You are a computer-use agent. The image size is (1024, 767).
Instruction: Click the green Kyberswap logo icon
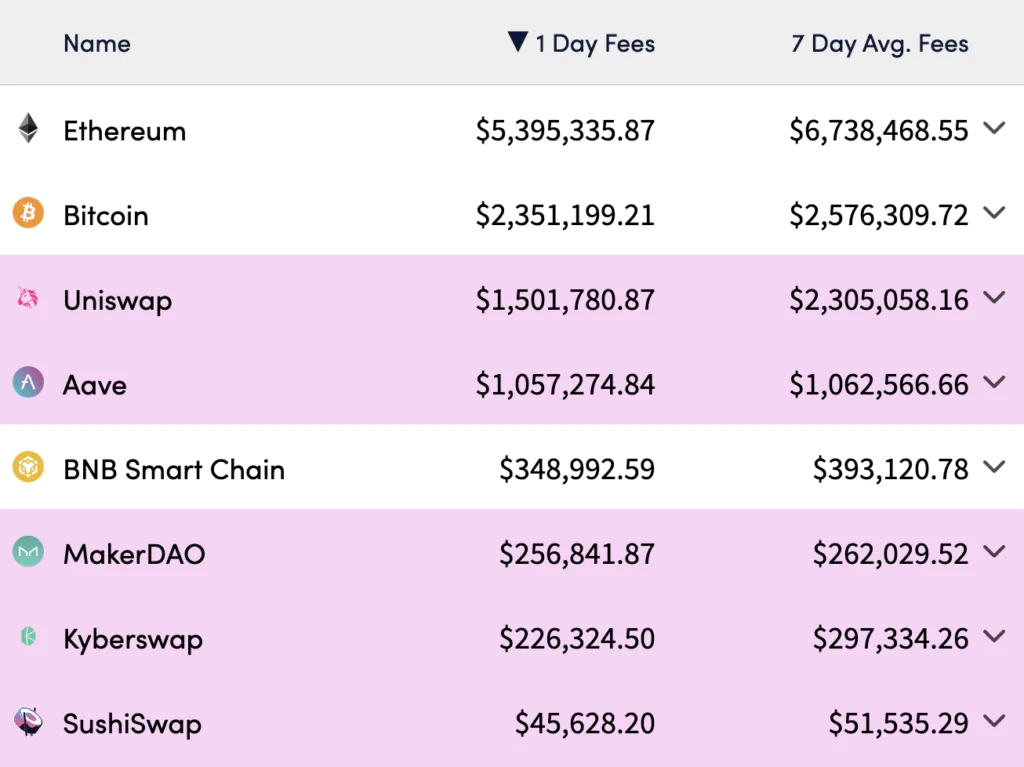tap(28, 636)
